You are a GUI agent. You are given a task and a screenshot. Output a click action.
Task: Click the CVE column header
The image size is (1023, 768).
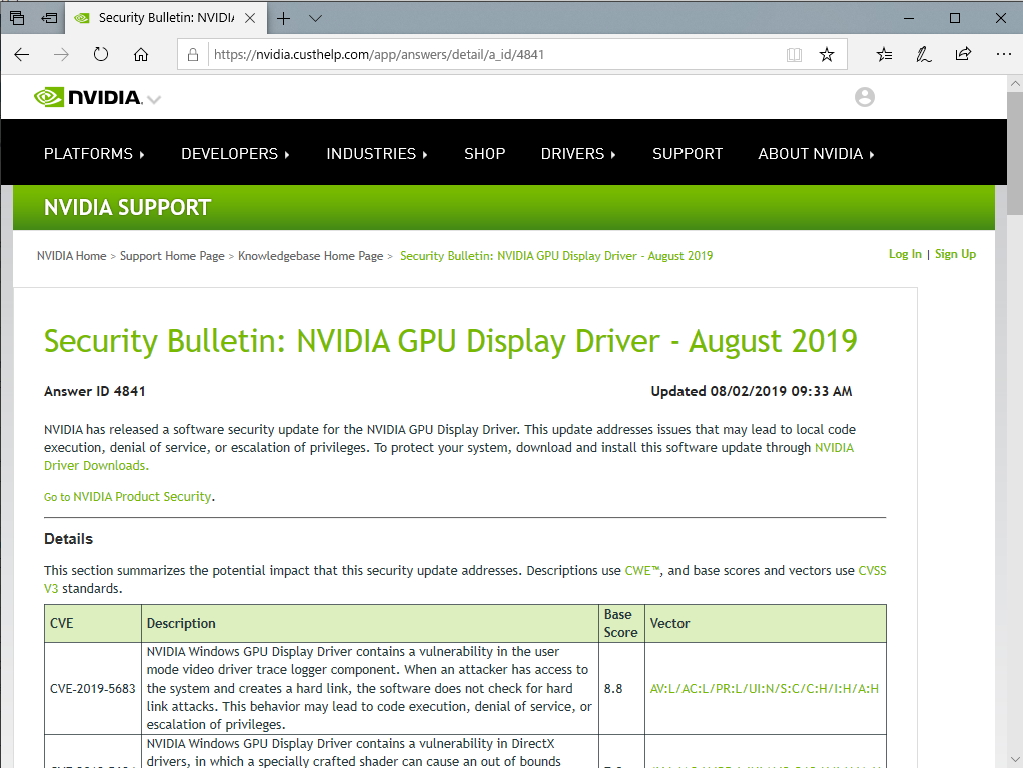[93, 624]
